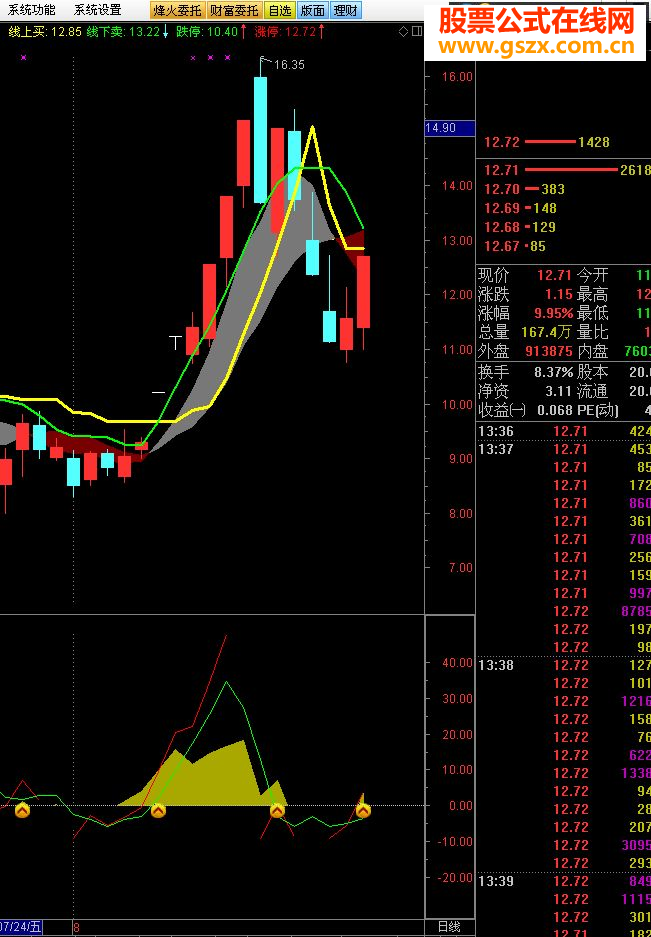Click the 16.00 price axis label
Viewport: 651px width, 937px height.
click(457, 76)
